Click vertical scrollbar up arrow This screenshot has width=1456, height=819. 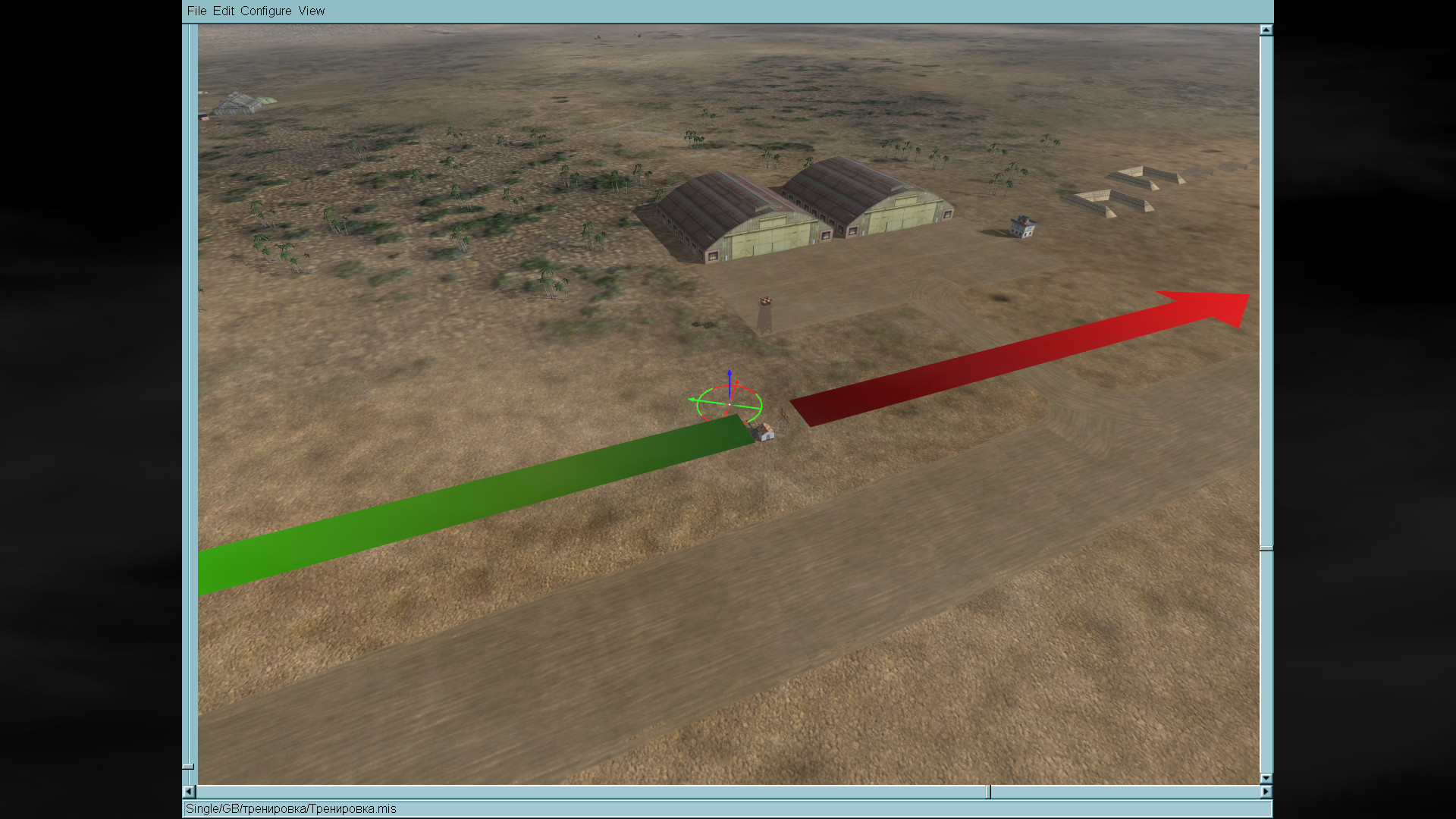tap(1266, 30)
